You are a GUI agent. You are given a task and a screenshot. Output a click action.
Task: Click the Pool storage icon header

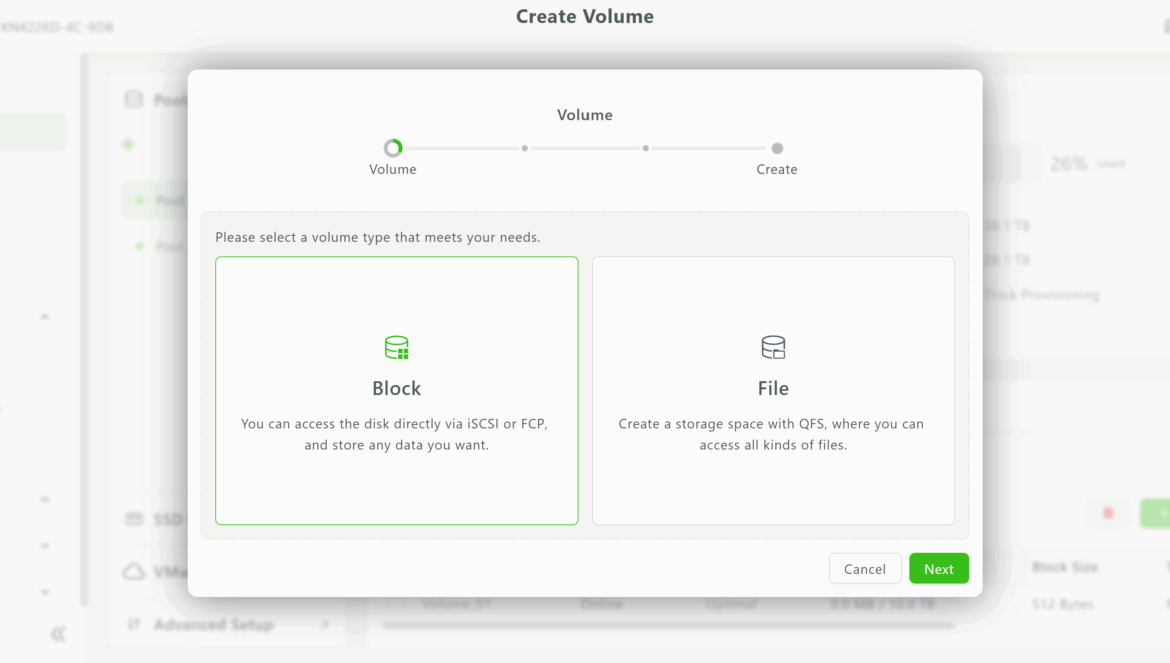coord(133,99)
